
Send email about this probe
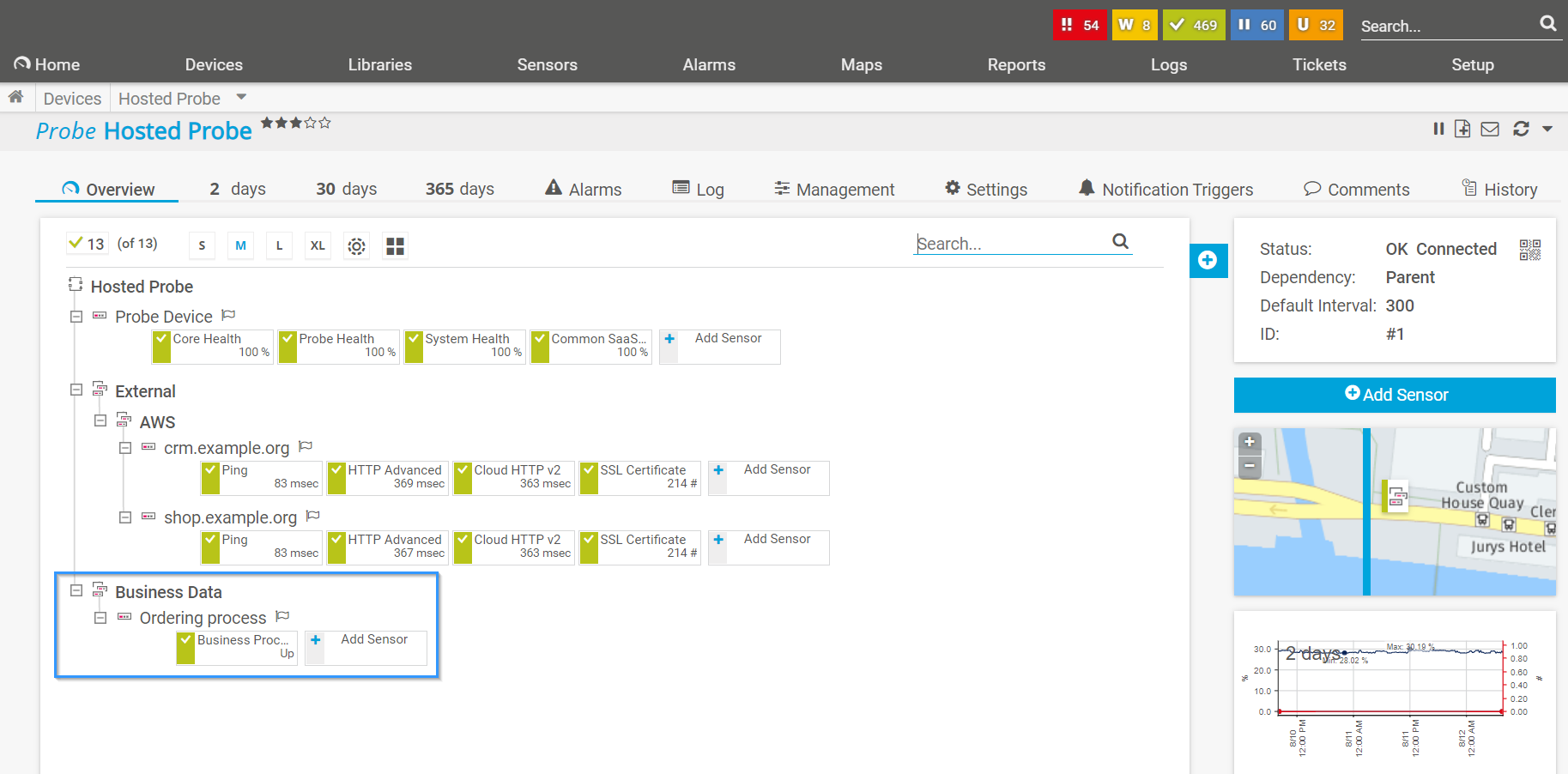point(1490,129)
